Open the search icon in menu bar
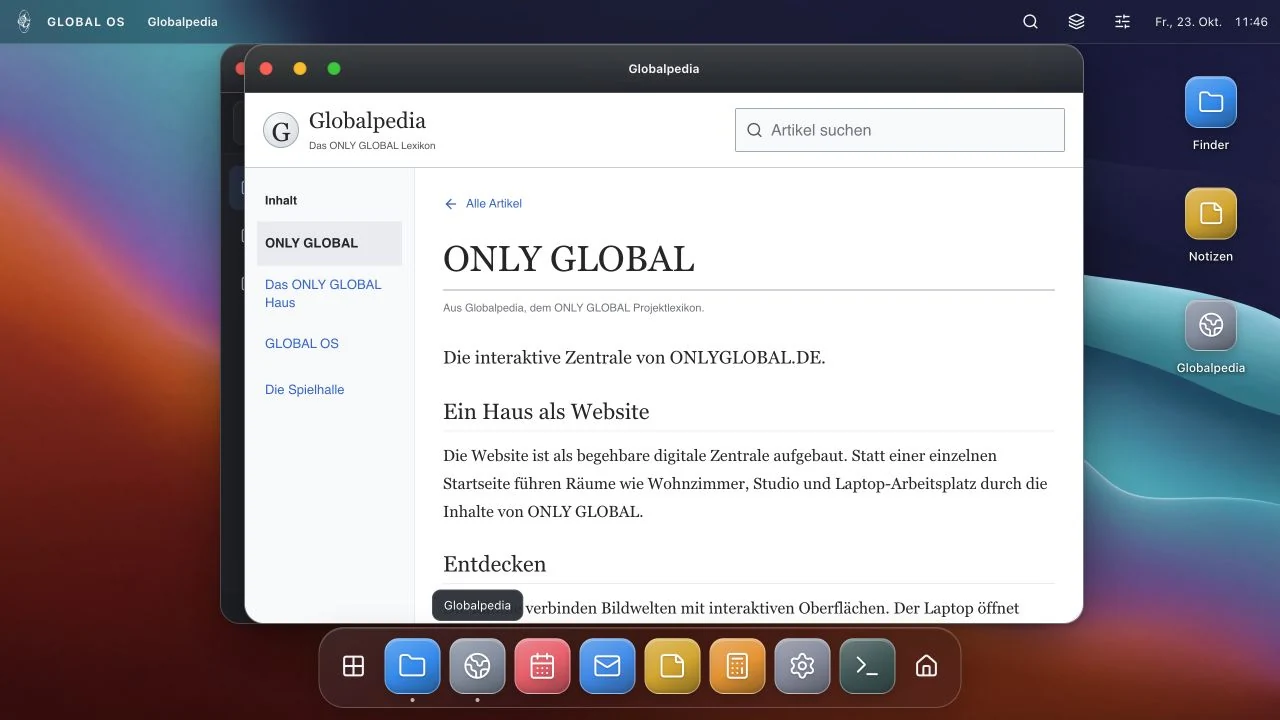This screenshot has width=1280, height=720. coord(1031,22)
